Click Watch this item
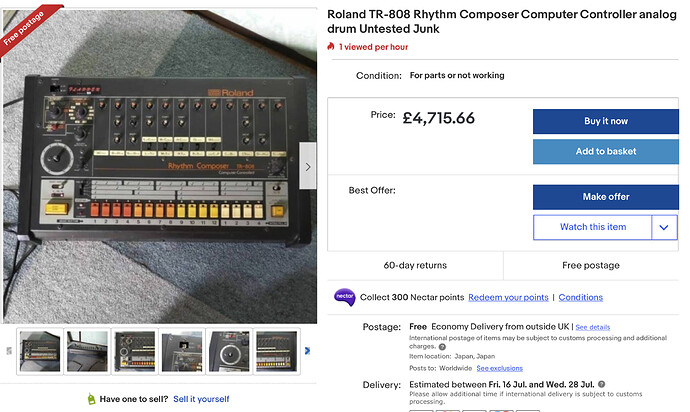Image resolution: width=690 pixels, height=412 pixels. tap(592, 227)
